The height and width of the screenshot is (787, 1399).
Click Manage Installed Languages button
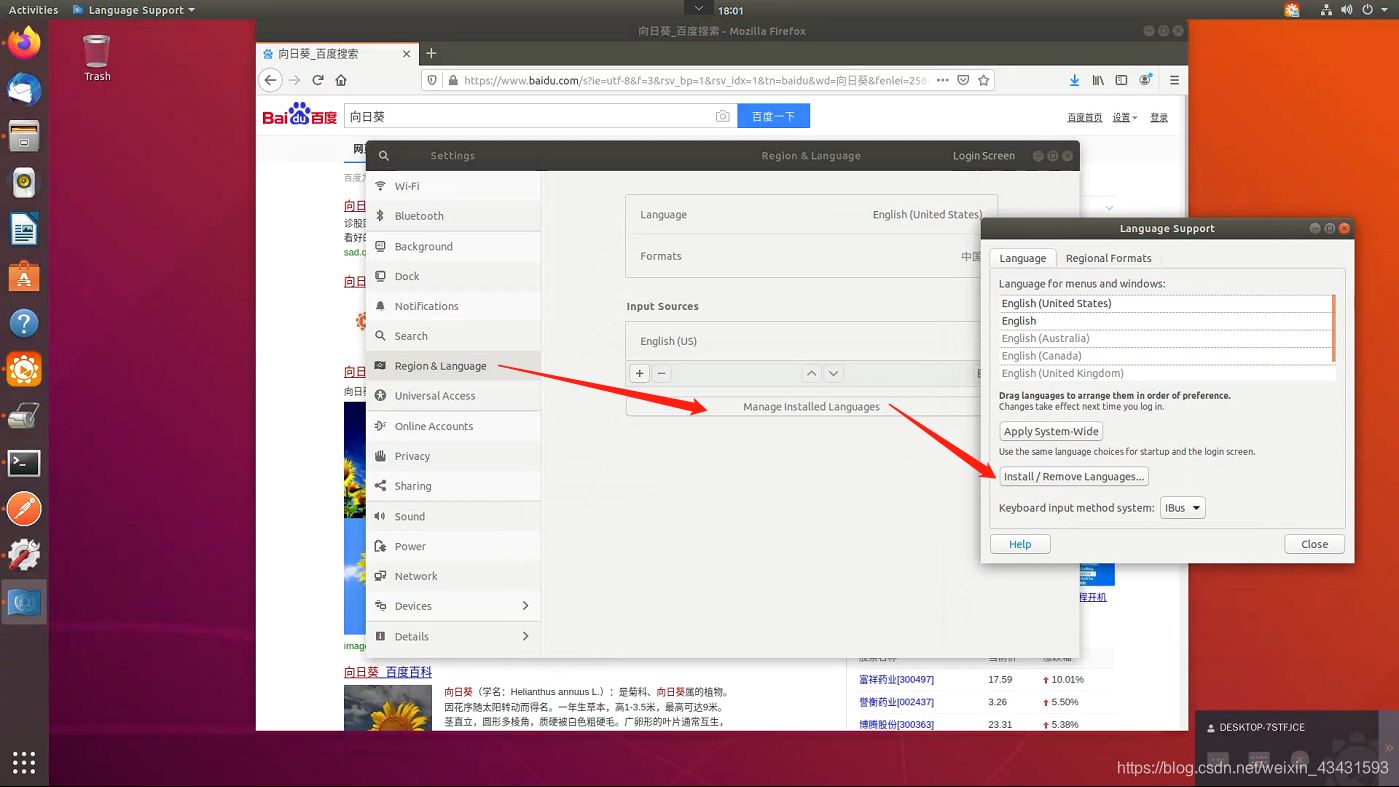(810, 407)
